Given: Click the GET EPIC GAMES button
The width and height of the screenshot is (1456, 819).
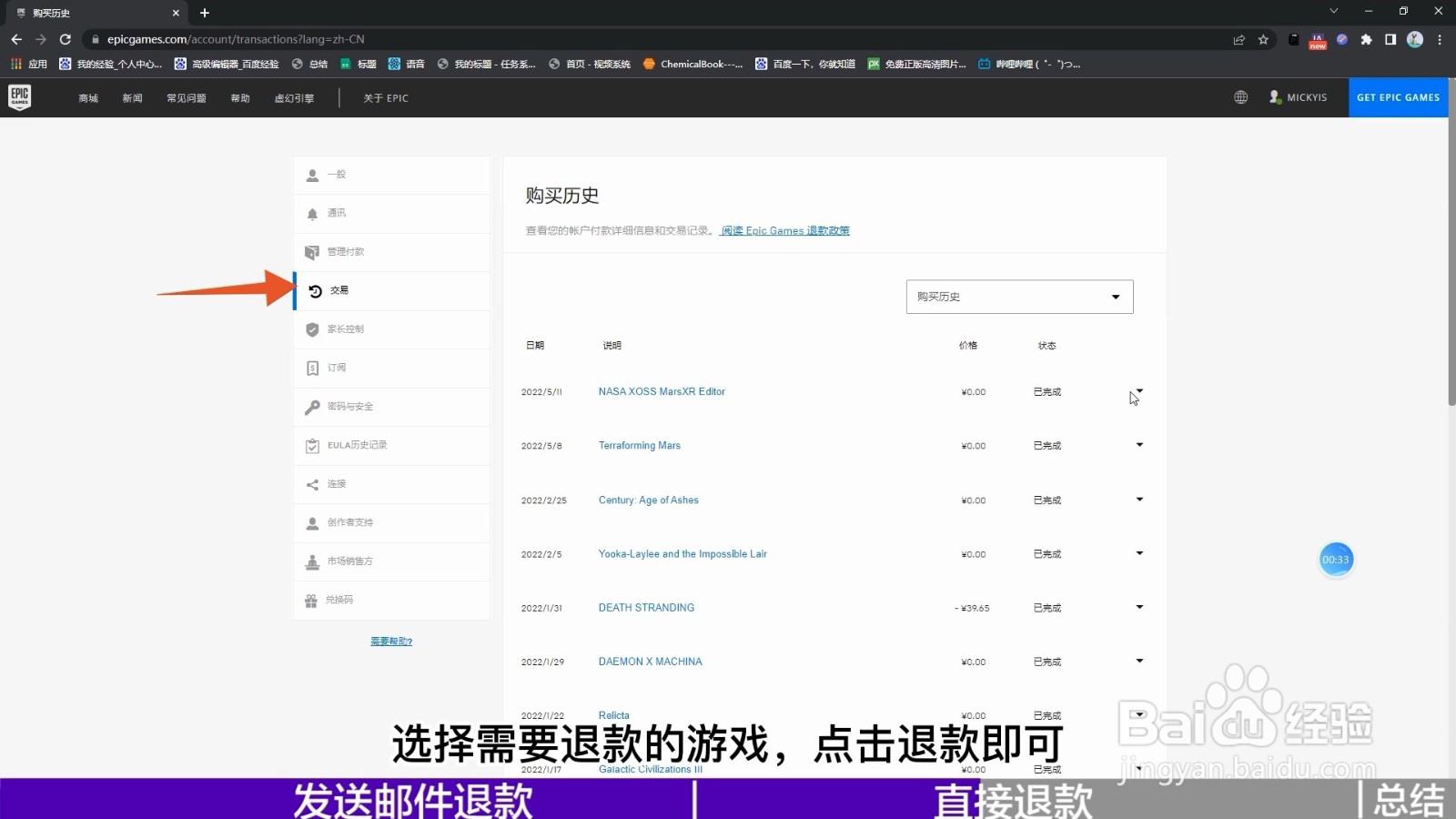Looking at the screenshot, I should tap(1398, 97).
